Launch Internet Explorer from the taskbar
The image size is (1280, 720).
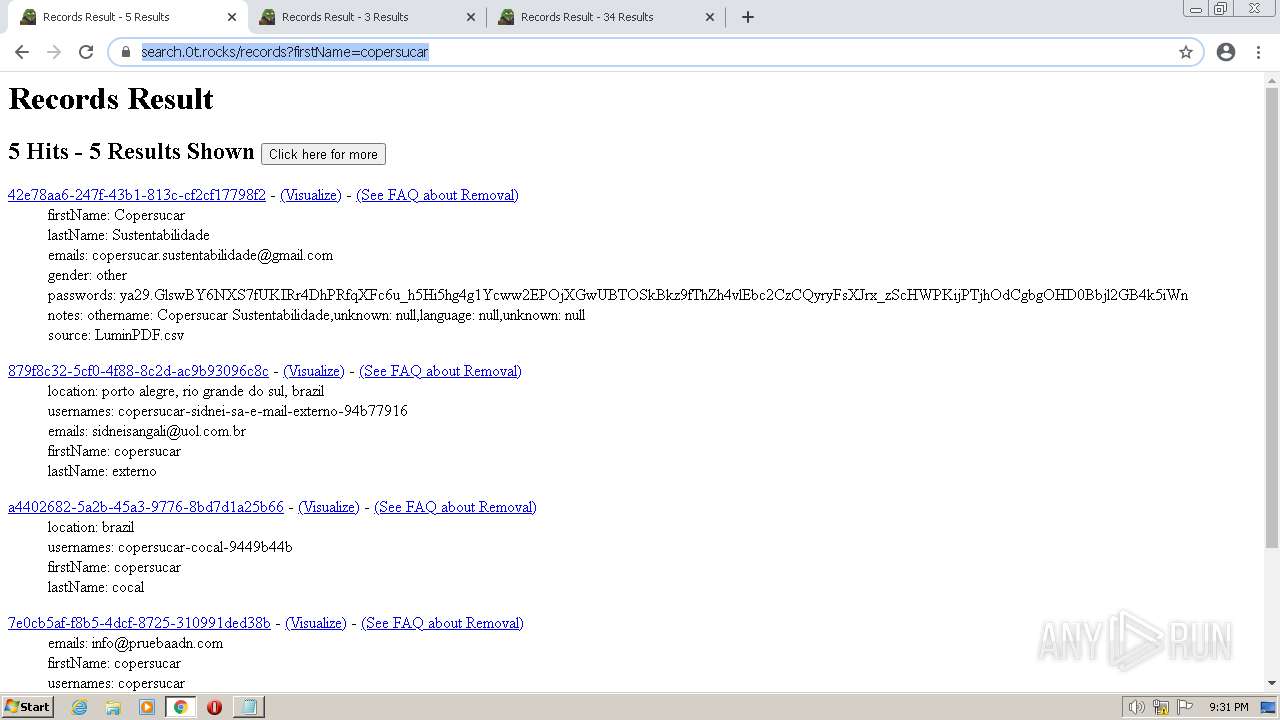(x=79, y=707)
